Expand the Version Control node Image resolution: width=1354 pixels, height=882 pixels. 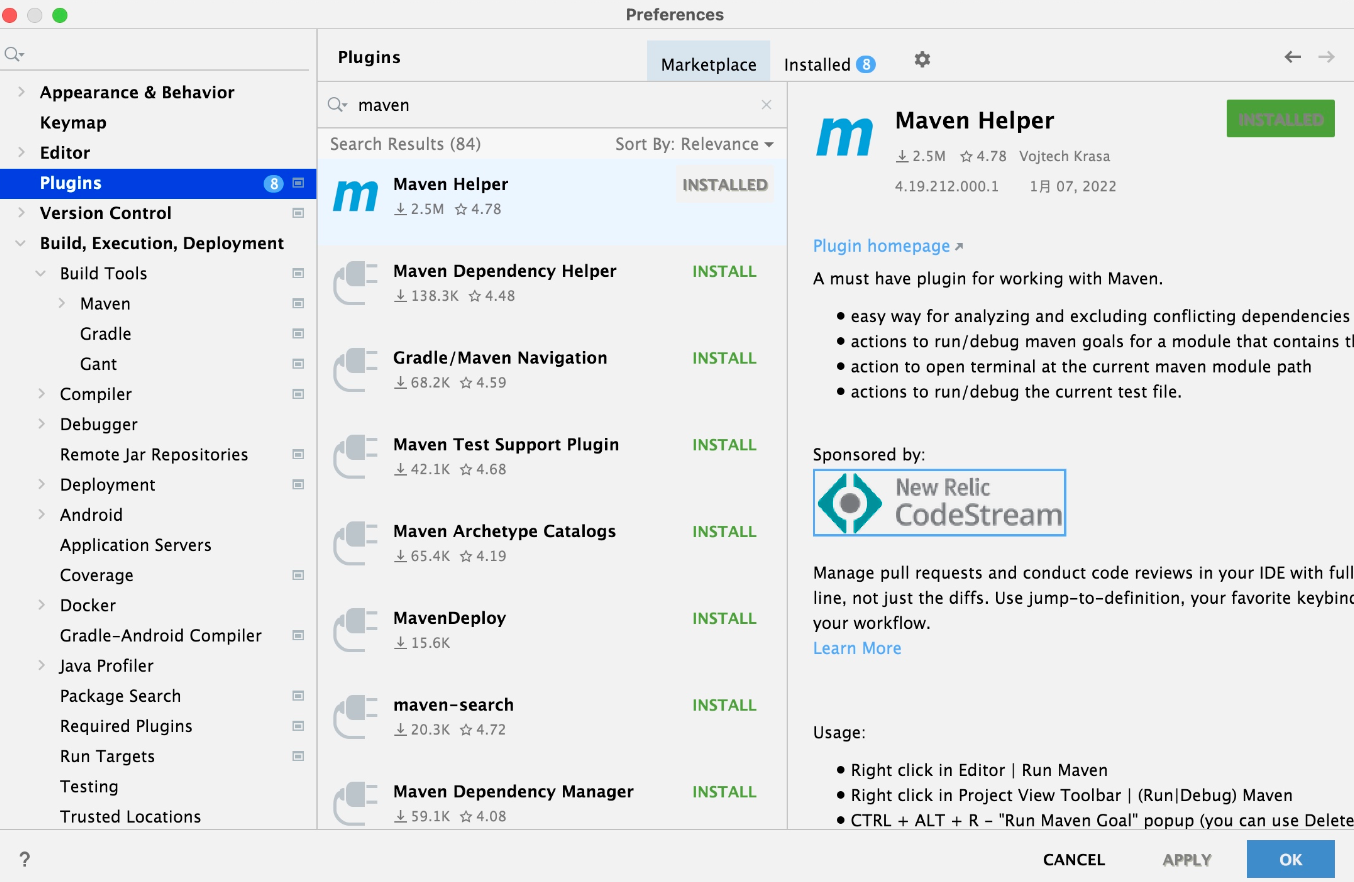(21, 213)
